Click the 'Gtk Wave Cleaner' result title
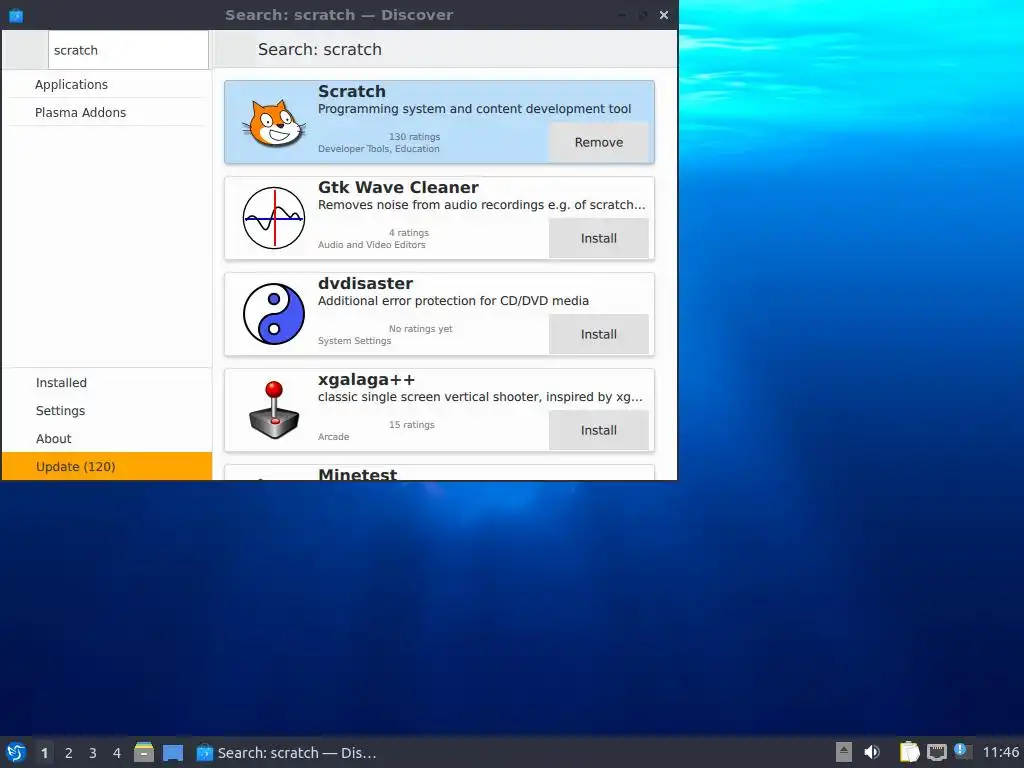1024x768 pixels. 398,187
